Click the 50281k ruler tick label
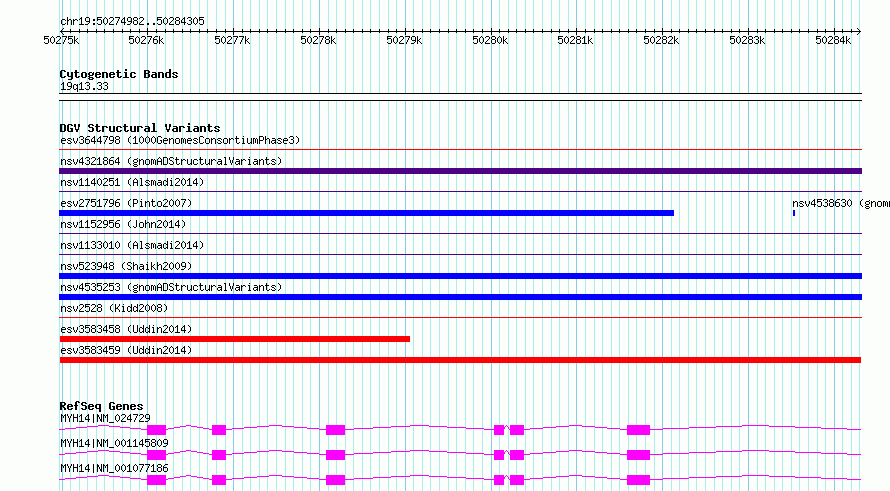The image size is (890, 491). pos(576,40)
